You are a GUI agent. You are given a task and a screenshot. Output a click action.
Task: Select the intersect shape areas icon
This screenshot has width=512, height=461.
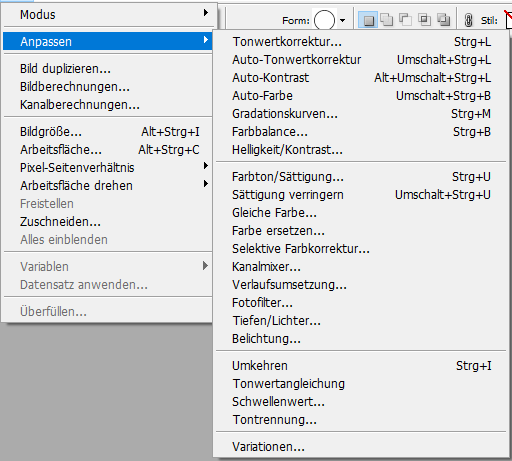tap(425, 20)
